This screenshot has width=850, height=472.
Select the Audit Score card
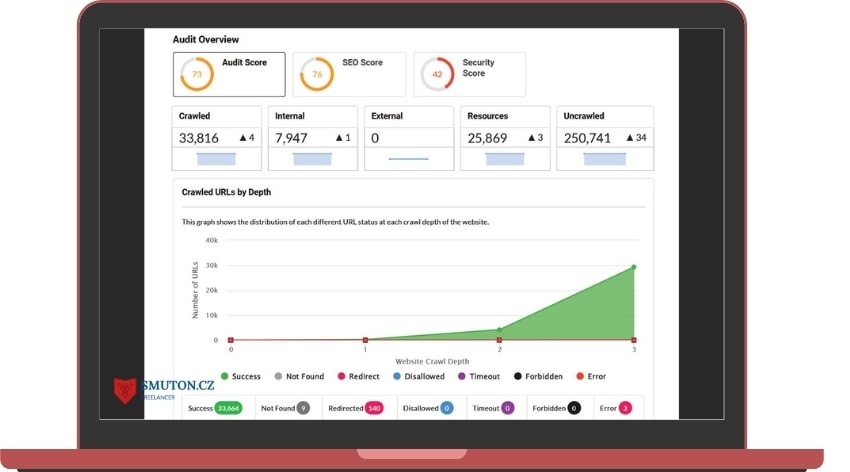(229, 74)
